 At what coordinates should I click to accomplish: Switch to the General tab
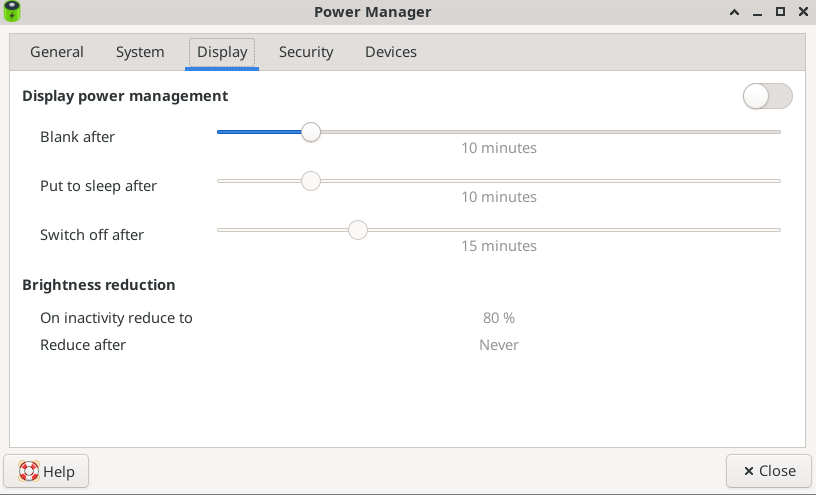tap(57, 52)
